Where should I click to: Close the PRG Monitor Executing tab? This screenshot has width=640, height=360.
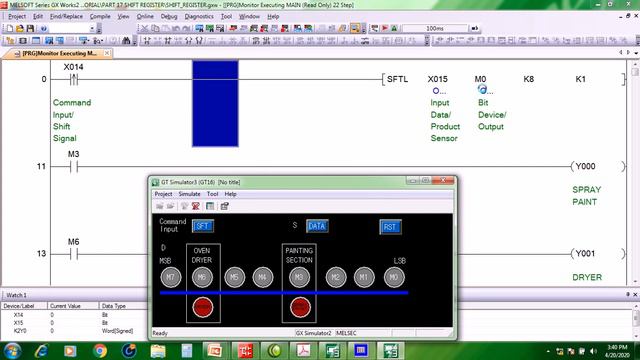[107, 53]
